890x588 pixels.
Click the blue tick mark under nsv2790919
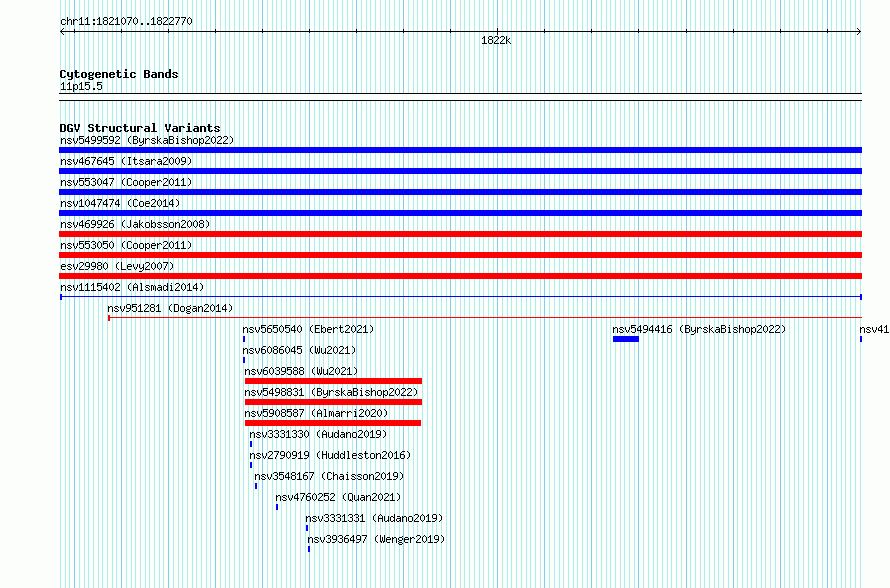tap(251, 465)
